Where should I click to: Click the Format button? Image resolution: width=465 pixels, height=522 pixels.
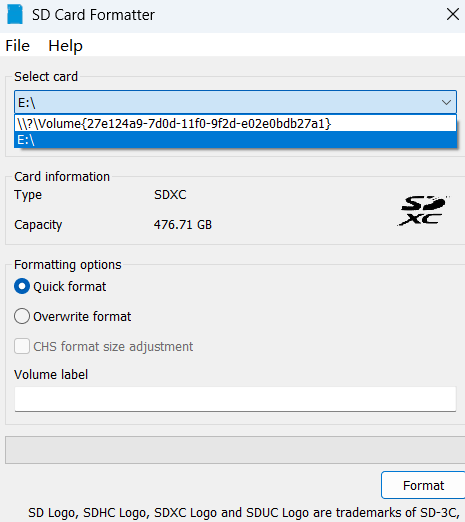[423, 485]
